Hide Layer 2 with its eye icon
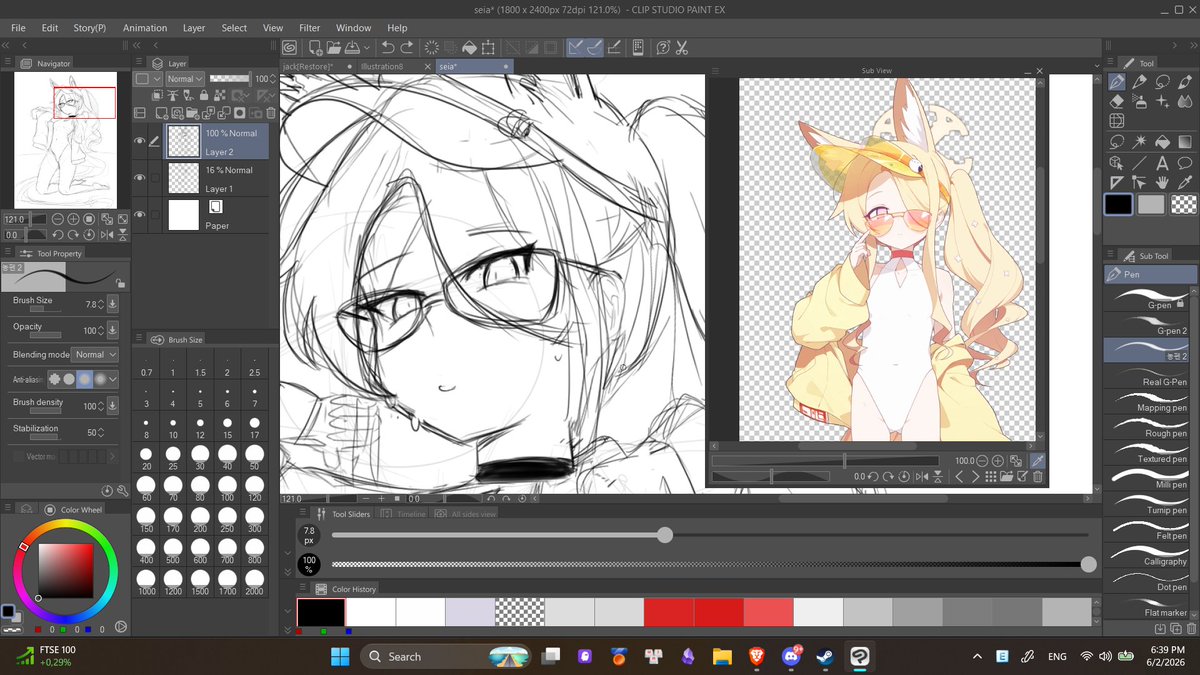Image resolution: width=1200 pixels, height=675 pixels. pos(139,141)
